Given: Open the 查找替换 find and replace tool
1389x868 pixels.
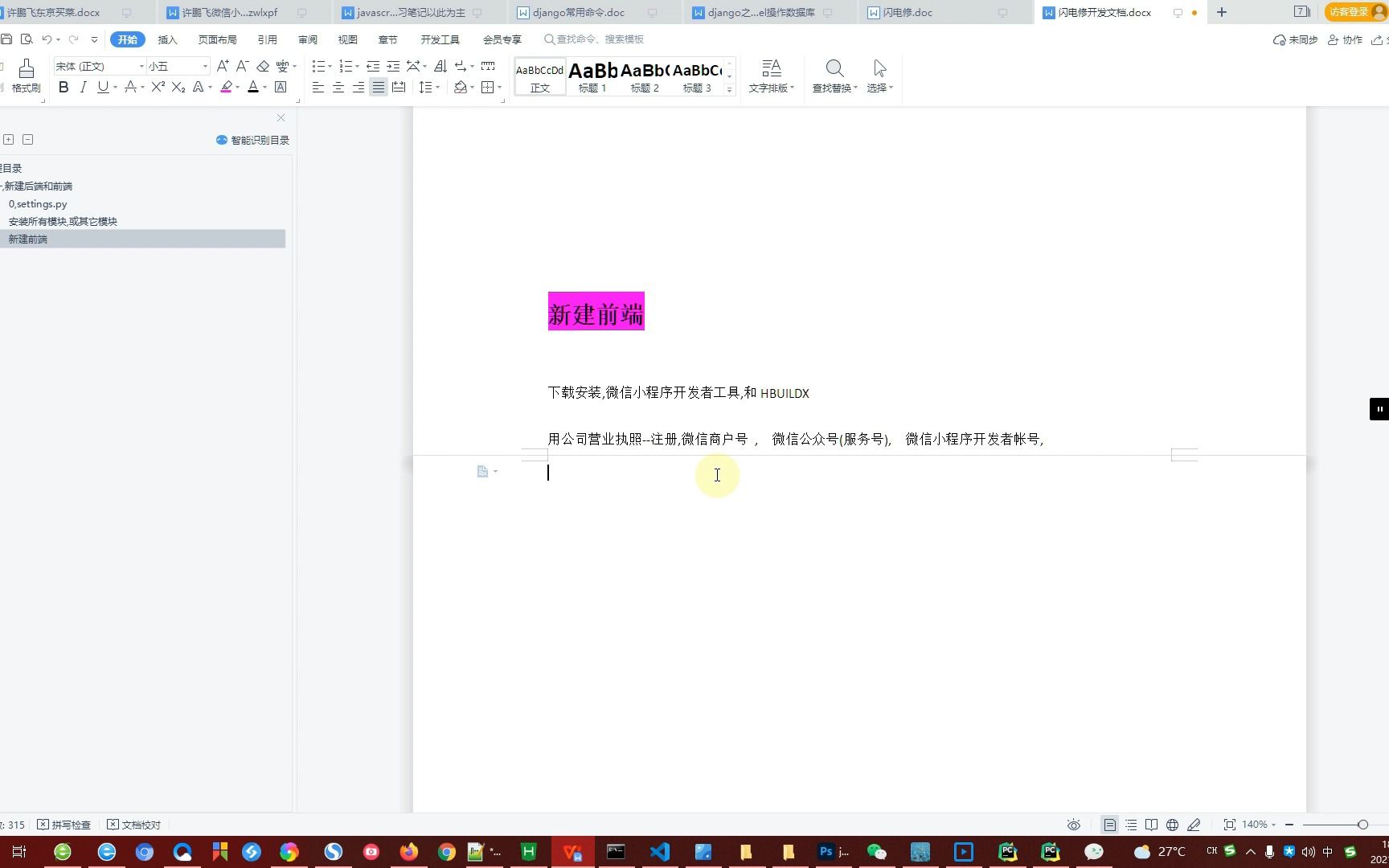Looking at the screenshot, I should [x=833, y=76].
